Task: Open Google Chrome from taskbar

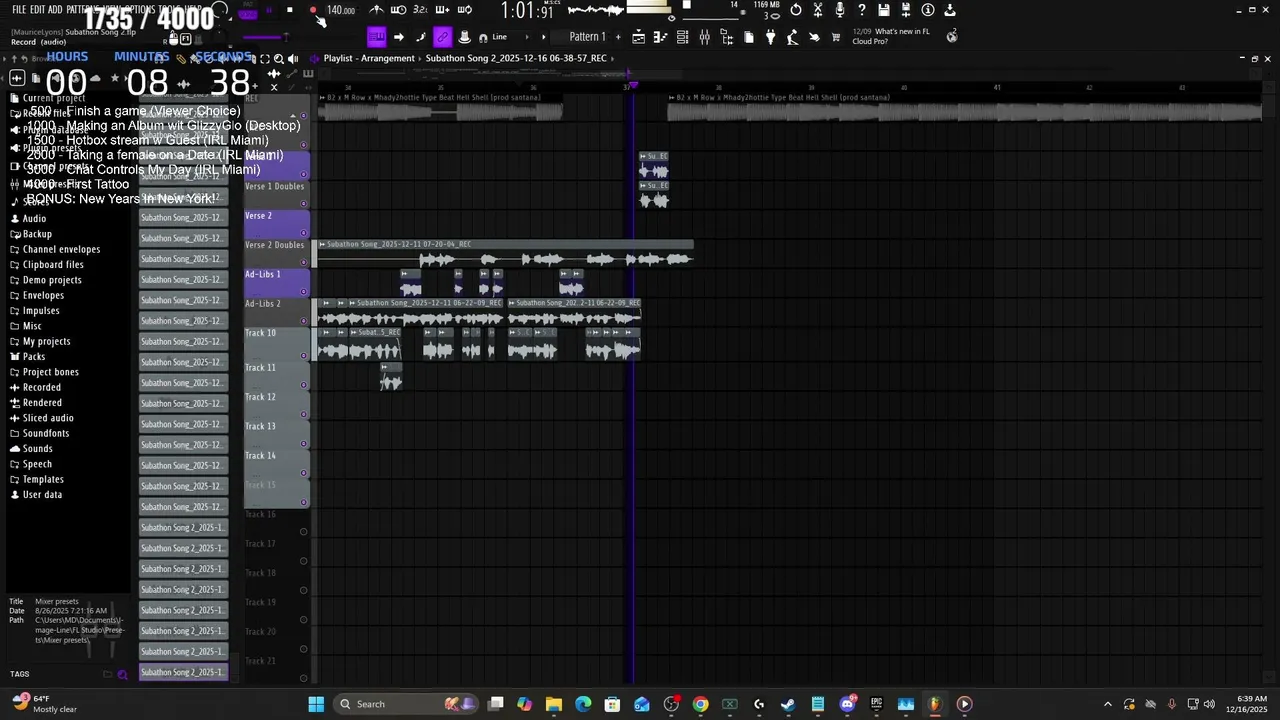Action: tap(700, 704)
